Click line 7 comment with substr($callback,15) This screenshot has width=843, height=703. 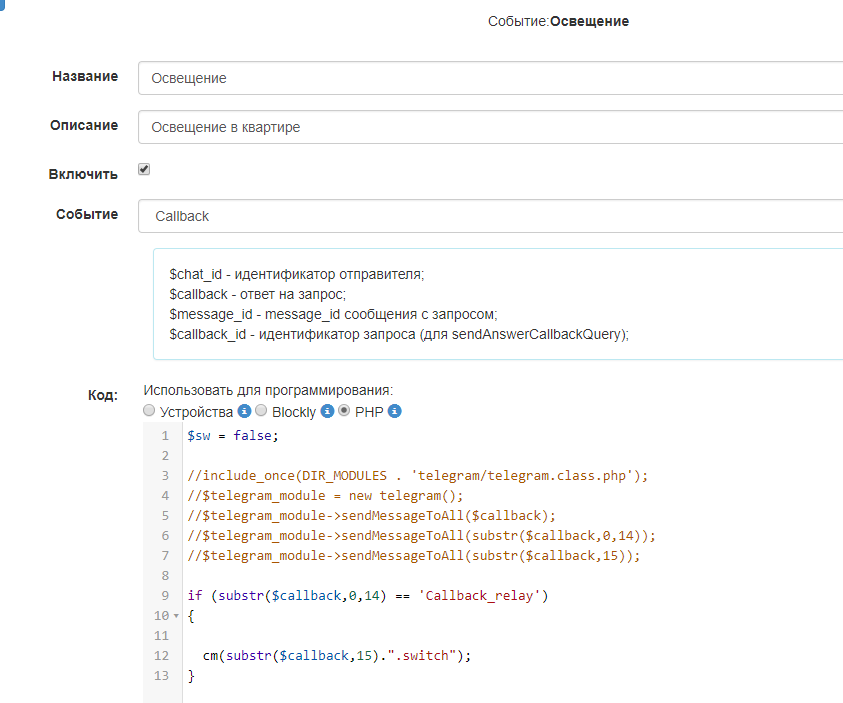(414, 555)
